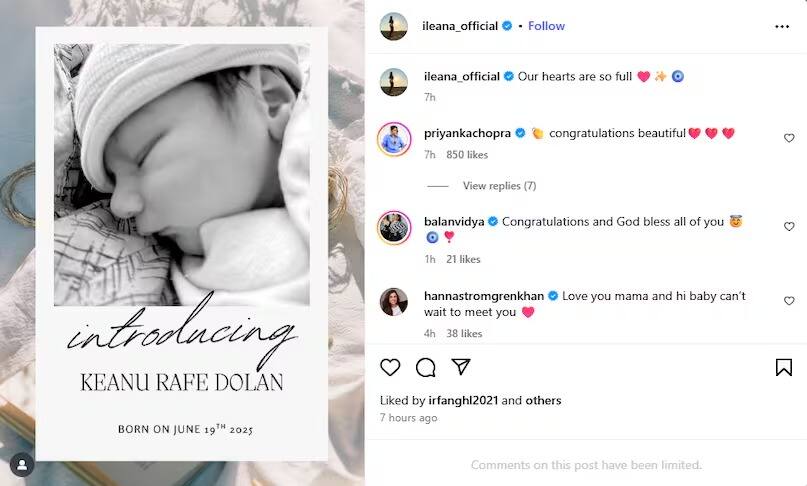Like the post with heart icon
This screenshot has height=486, width=807.
391,367
